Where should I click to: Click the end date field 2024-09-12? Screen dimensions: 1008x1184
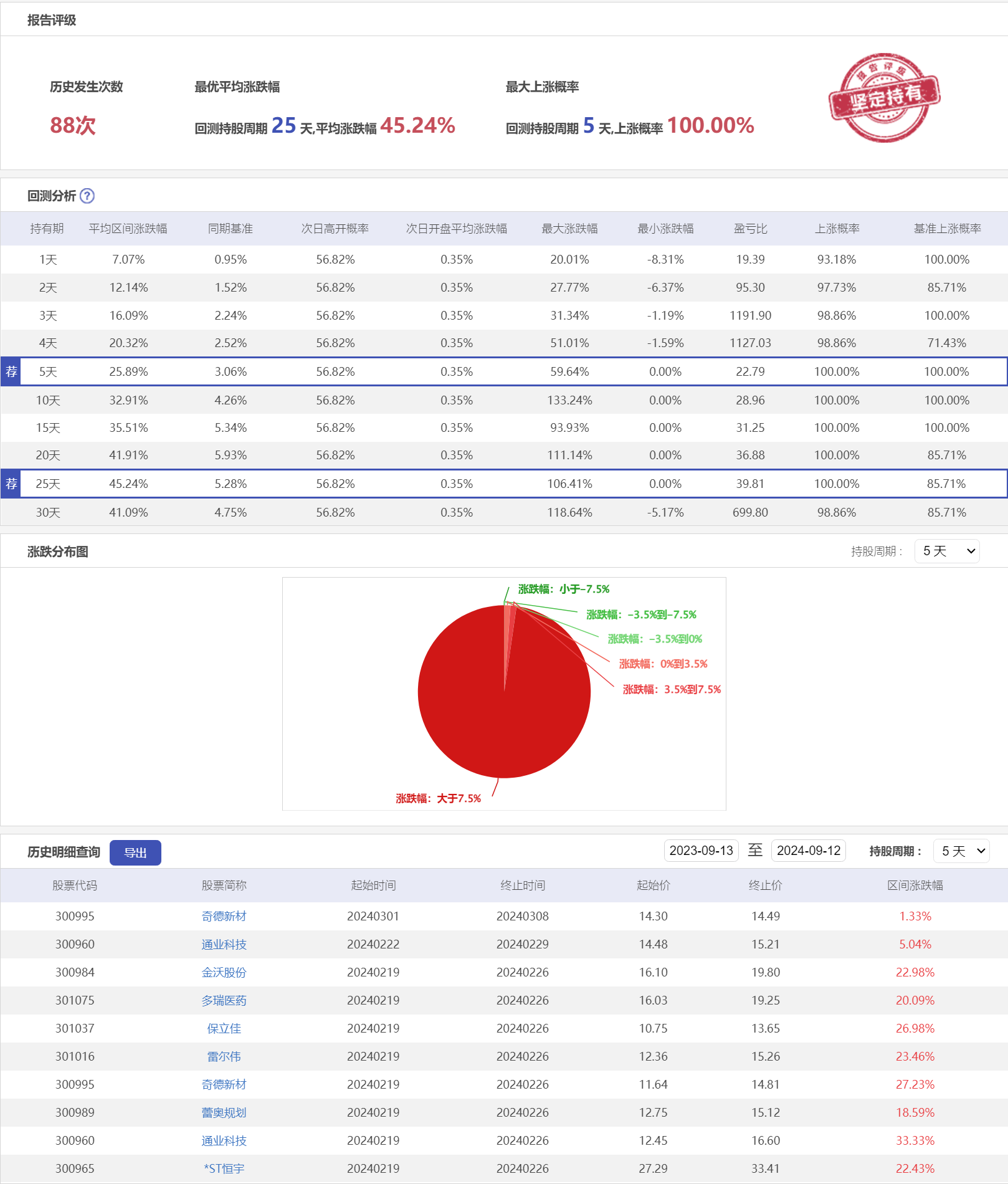[x=808, y=851]
